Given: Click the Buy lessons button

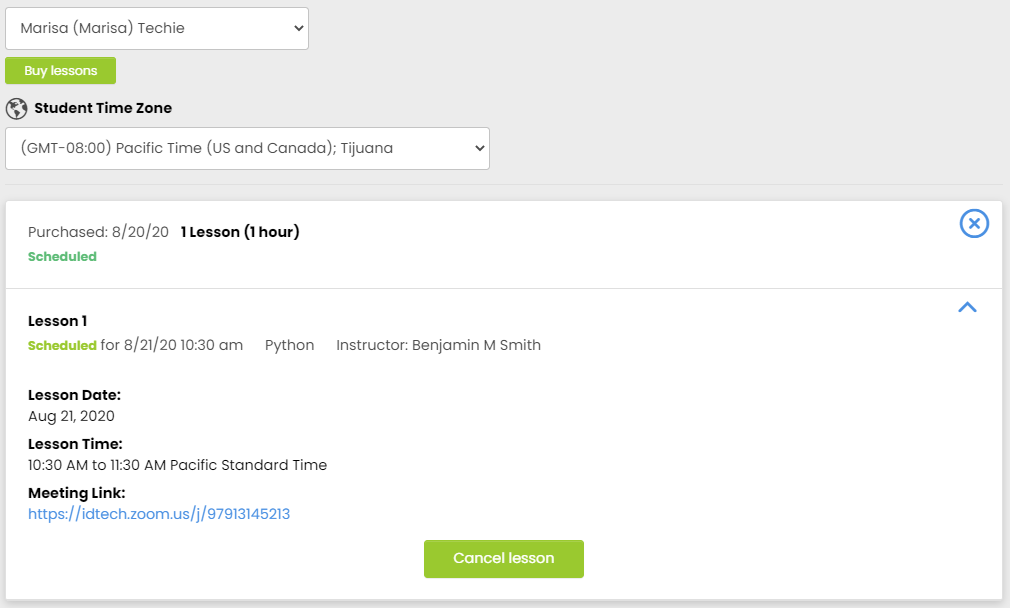Looking at the screenshot, I should tap(61, 70).
